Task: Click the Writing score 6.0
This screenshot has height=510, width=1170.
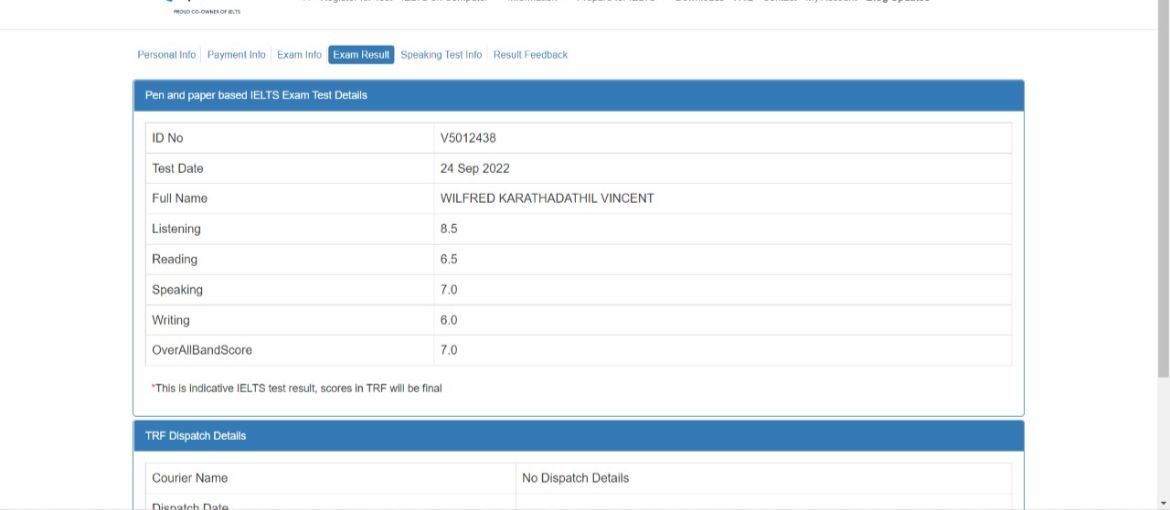Action: pos(448,320)
